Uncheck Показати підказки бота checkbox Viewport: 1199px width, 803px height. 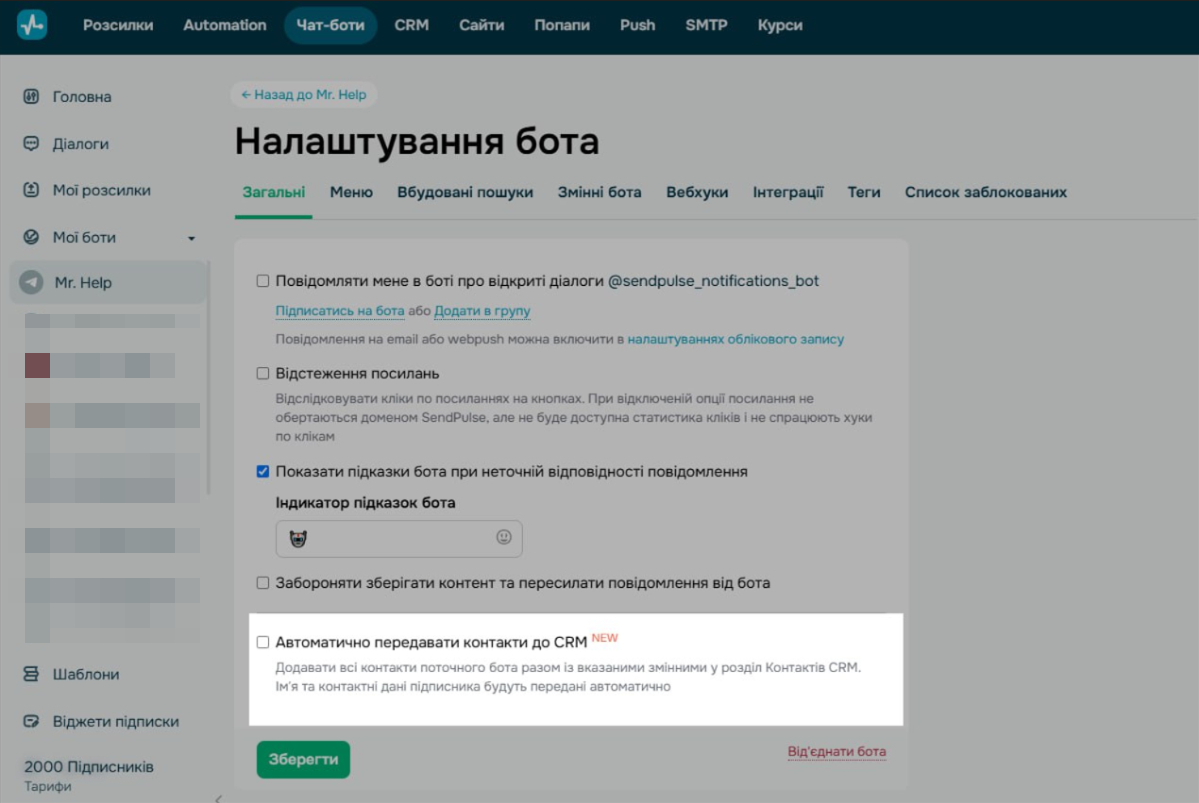(263, 471)
